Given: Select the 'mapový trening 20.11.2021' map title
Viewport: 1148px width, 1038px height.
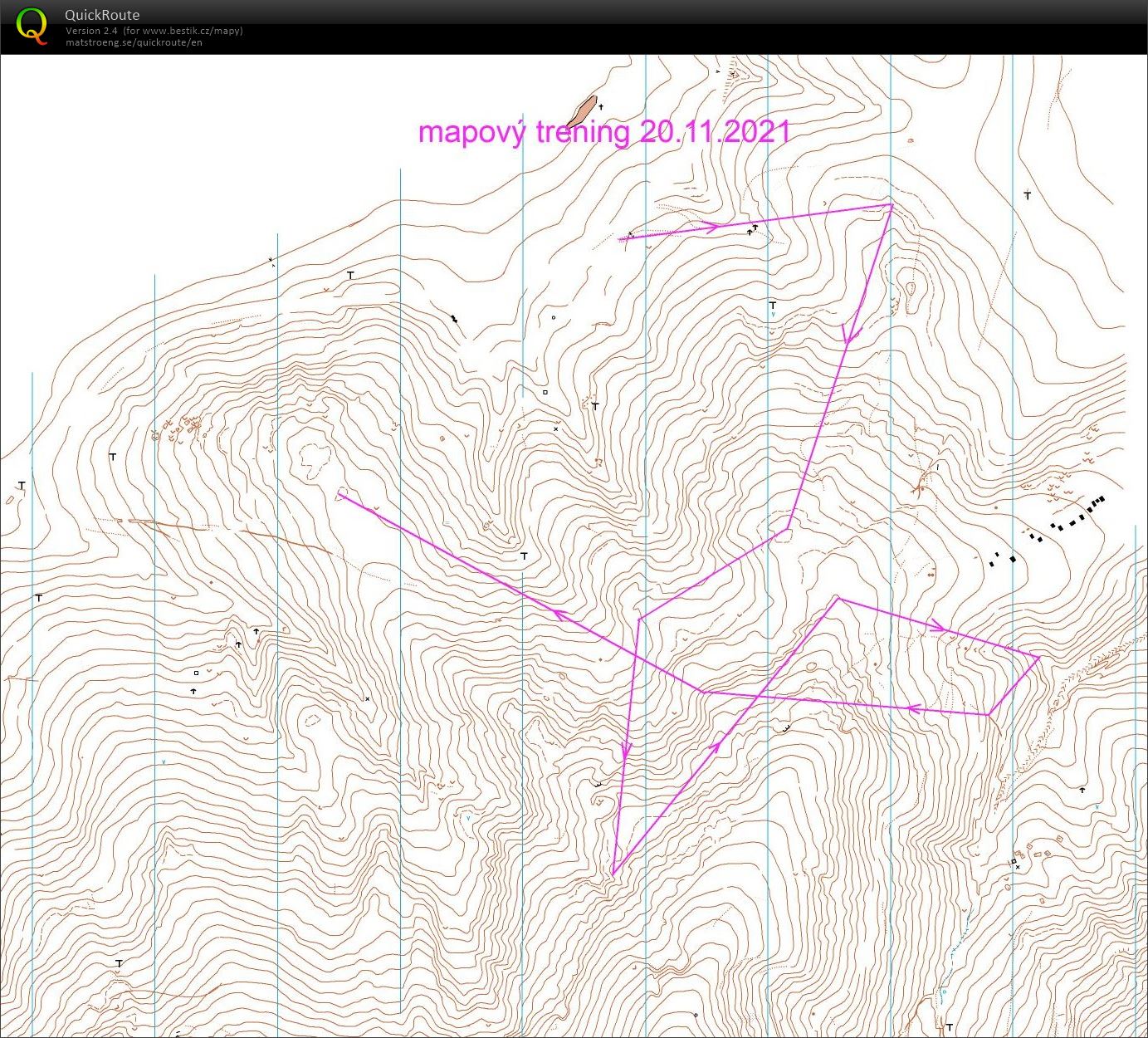Looking at the screenshot, I should [x=603, y=132].
